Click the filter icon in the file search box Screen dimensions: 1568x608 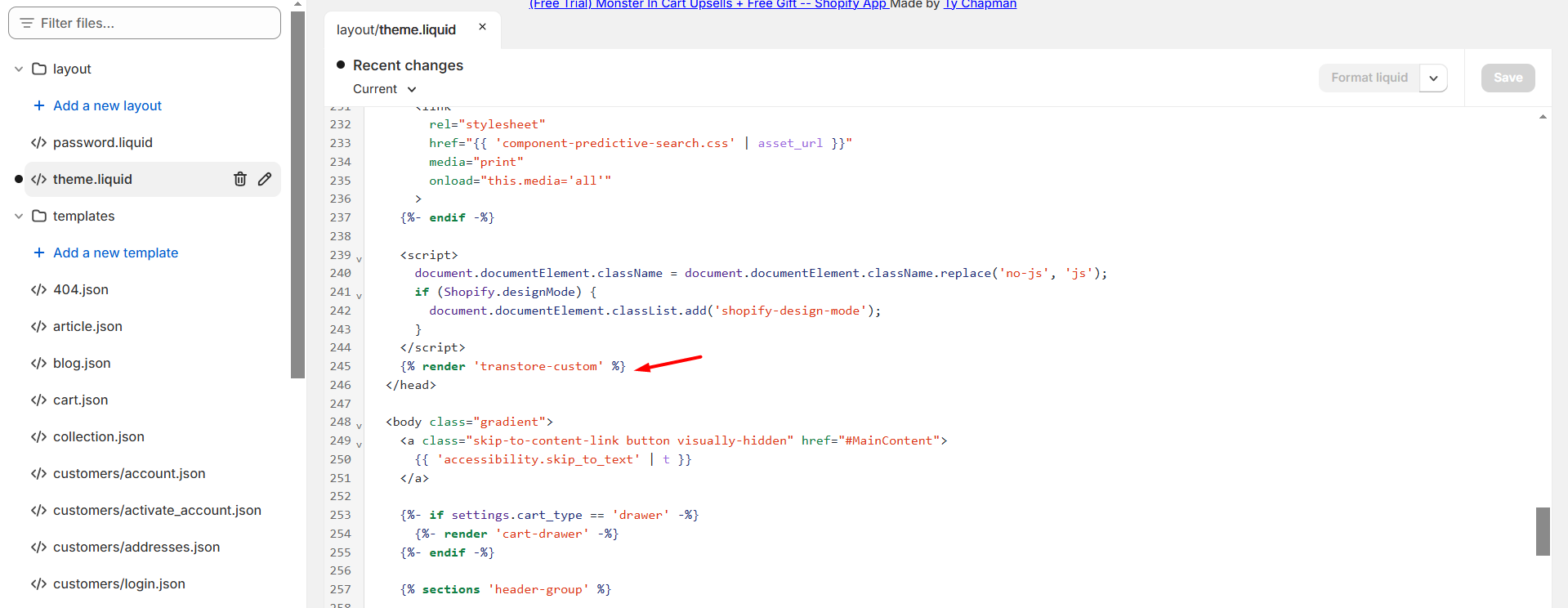point(27,23)
